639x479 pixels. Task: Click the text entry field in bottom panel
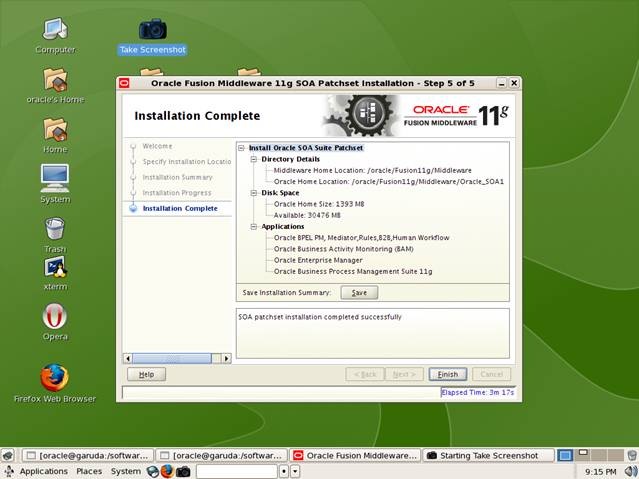236,472
